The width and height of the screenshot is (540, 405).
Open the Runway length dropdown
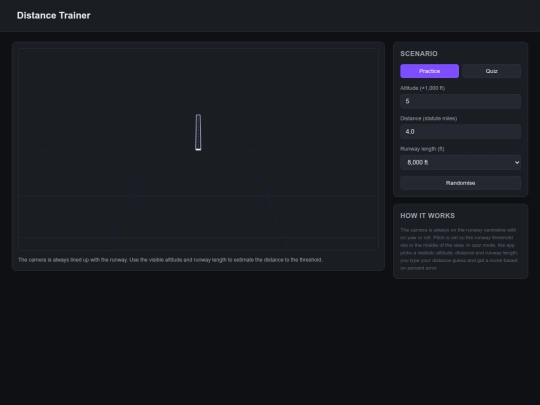(x=460, y=162)
